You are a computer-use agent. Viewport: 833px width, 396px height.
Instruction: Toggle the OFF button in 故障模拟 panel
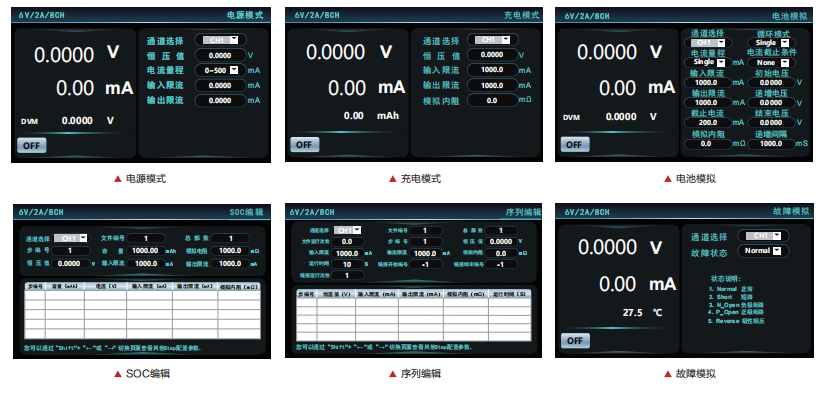pyautogui.click(x=575, y=340)
